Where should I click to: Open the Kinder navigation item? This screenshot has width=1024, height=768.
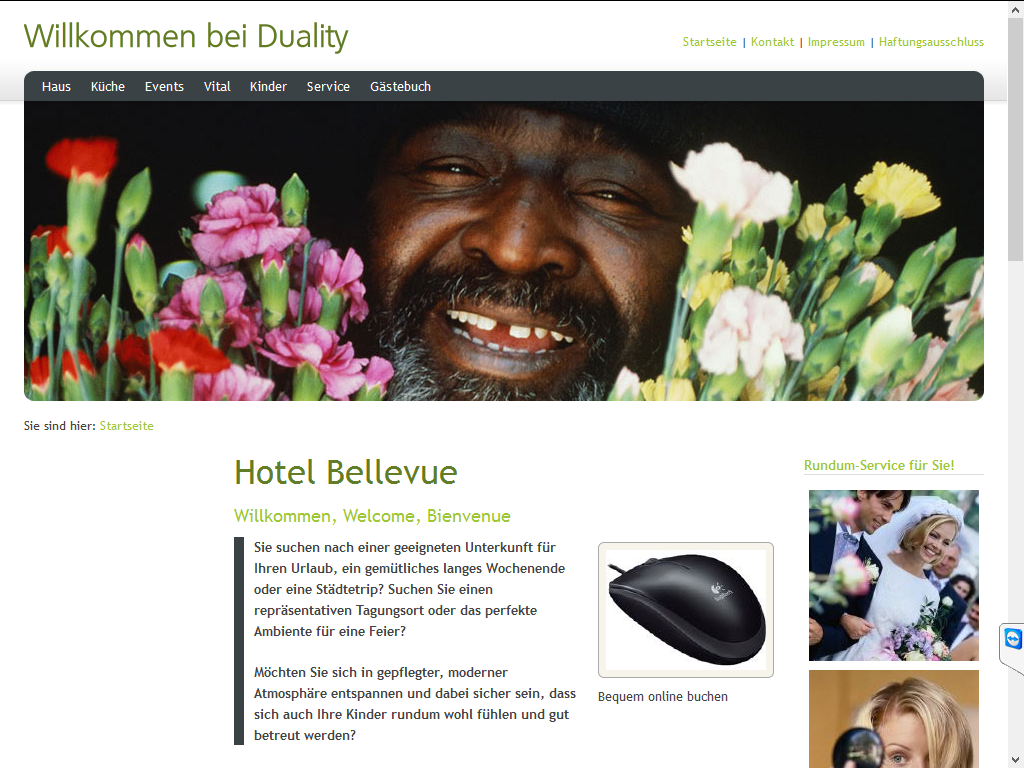[268, 87]
